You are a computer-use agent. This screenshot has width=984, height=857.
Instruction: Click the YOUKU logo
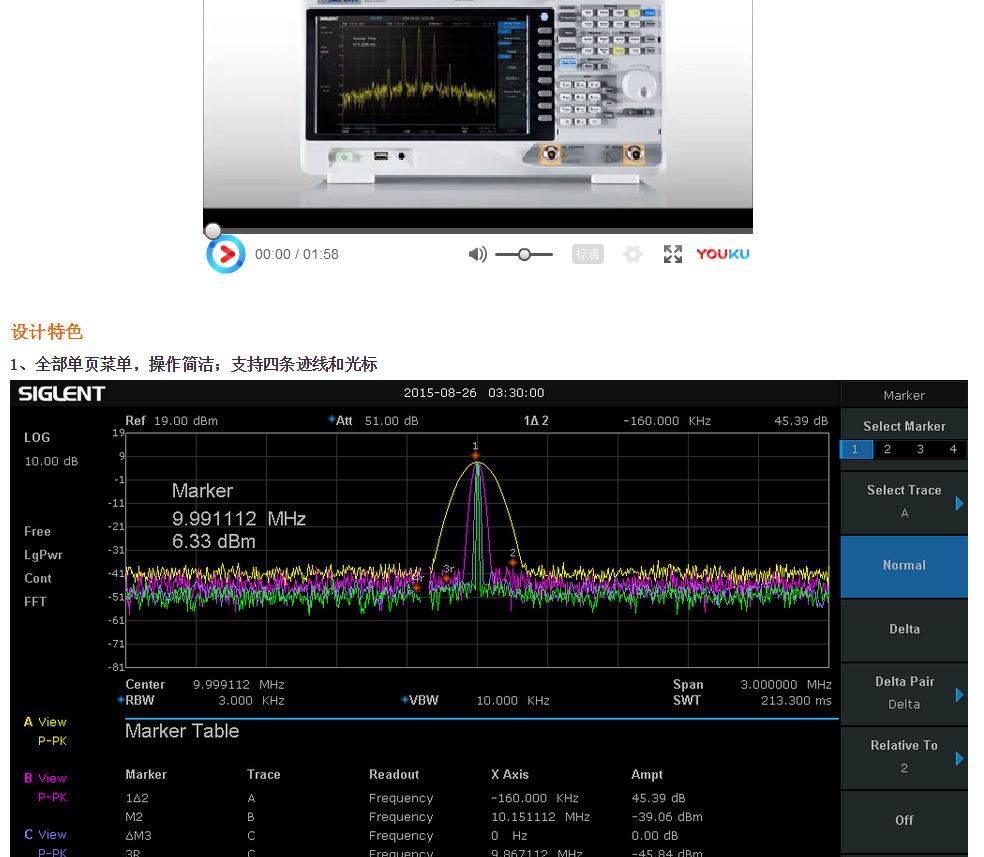point(722,254)
